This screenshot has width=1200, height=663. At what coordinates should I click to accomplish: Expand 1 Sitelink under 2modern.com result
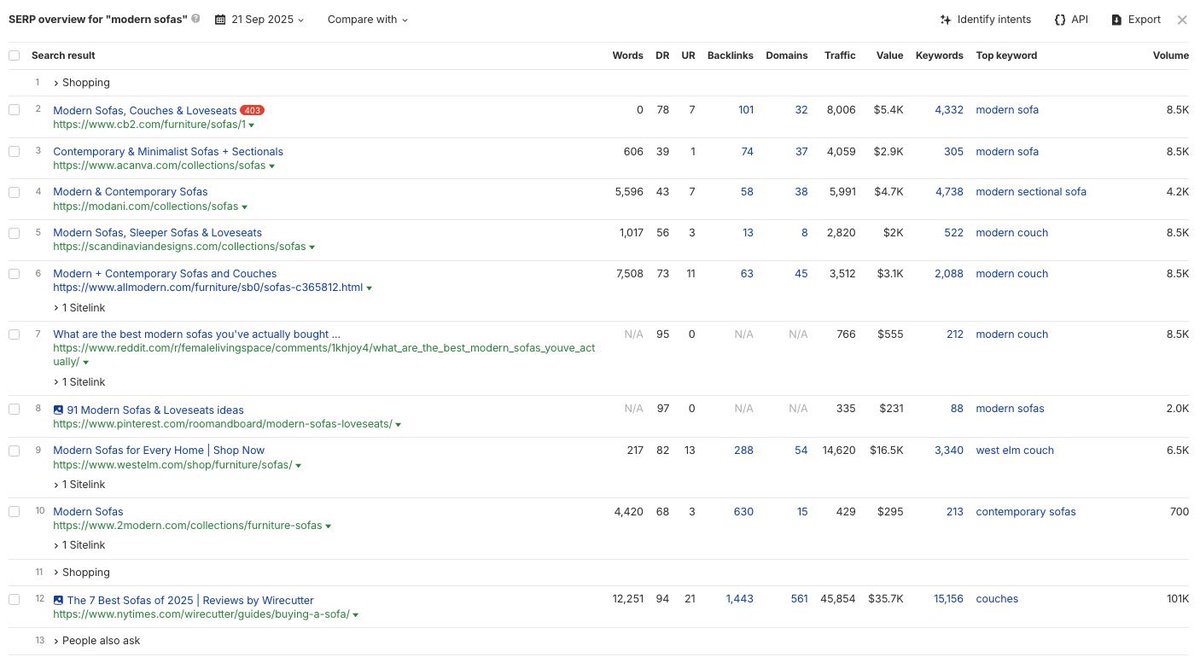79,545
